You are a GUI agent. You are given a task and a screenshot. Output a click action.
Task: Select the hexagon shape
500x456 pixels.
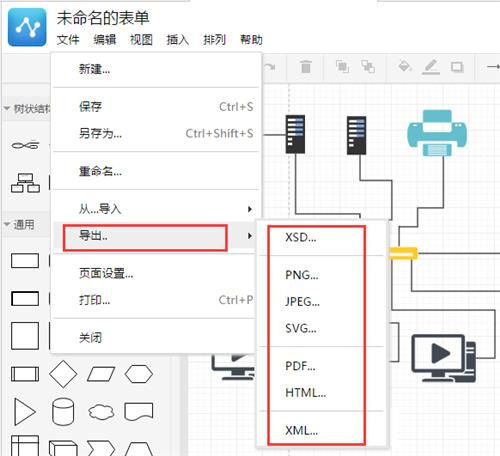click(139, 374)
